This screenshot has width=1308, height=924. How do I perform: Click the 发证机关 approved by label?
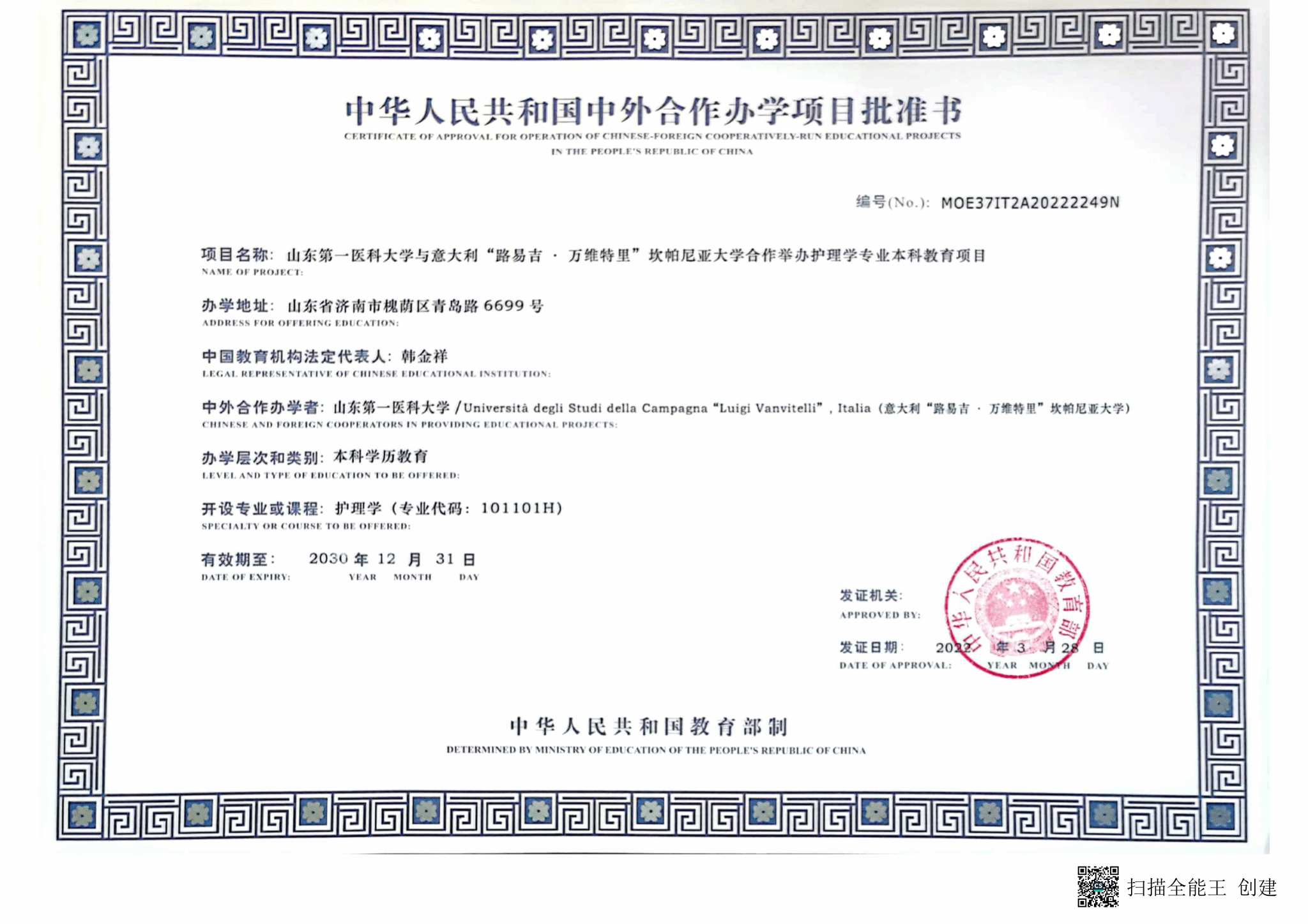click(870, 596)
